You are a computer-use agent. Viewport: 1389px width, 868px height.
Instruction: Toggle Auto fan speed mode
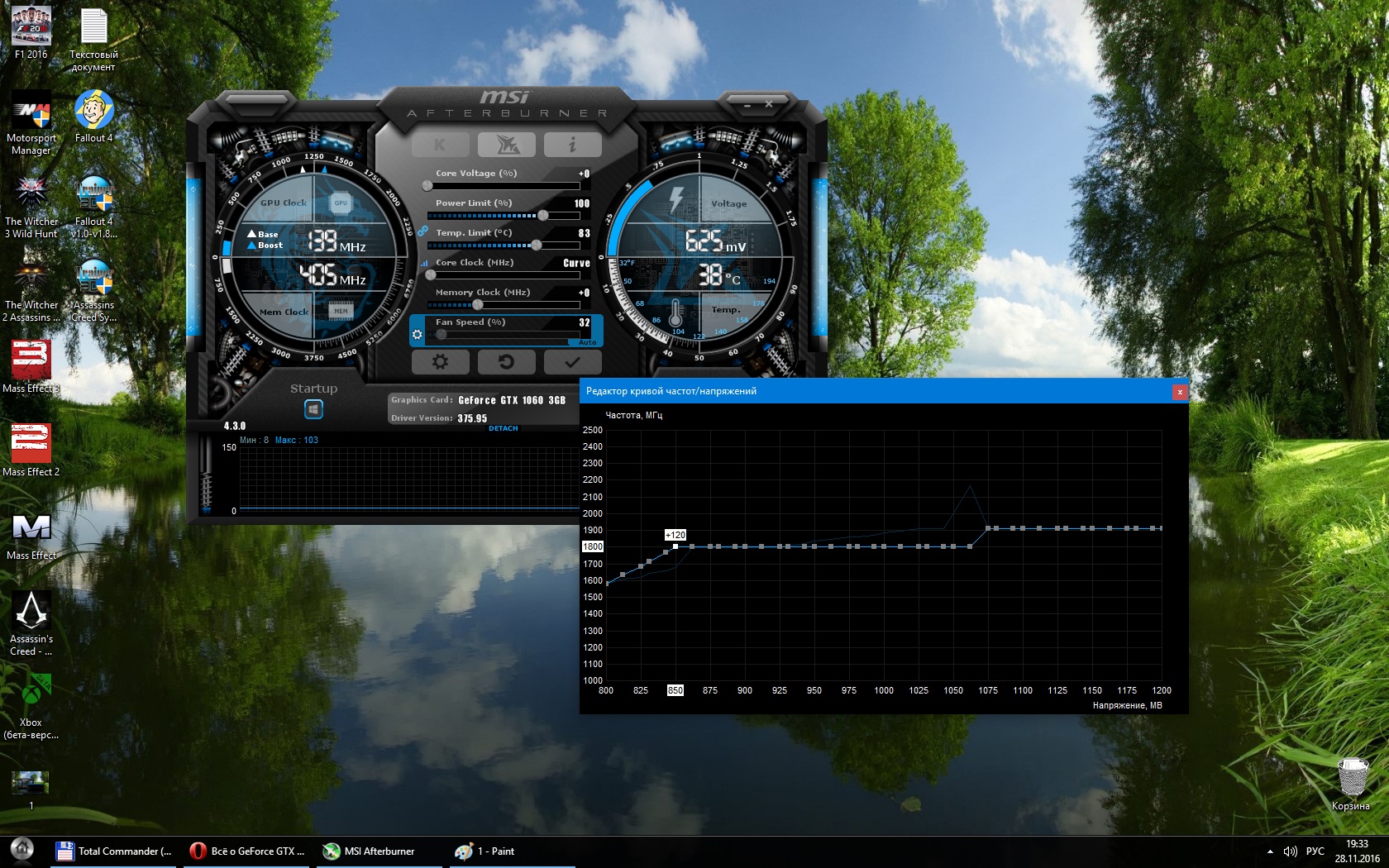coord(587,342)
